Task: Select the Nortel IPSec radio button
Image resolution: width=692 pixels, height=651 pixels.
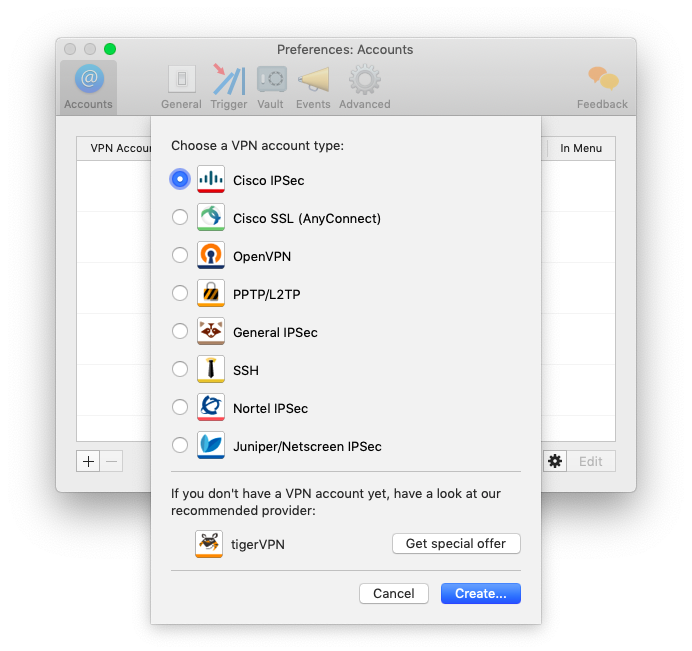Action: (x=180, y=407)
